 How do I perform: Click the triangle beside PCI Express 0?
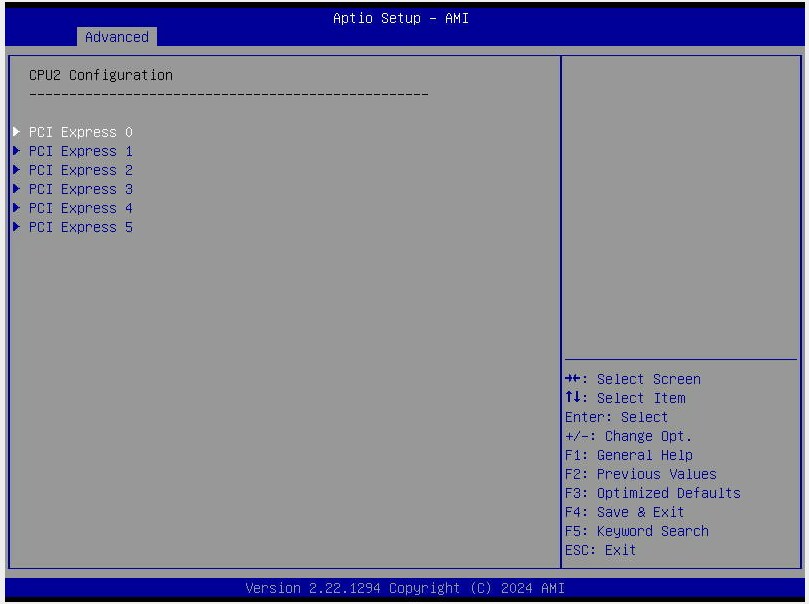pyautogui.click(x=16, y=131)
